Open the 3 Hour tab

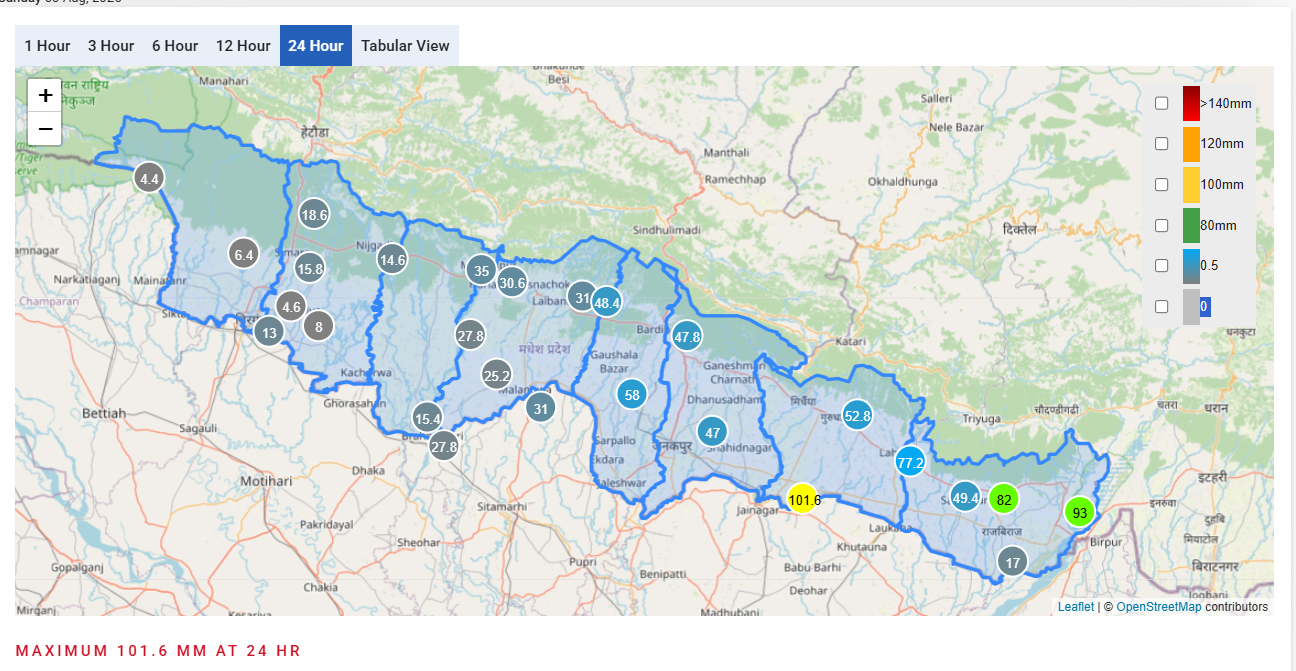click(111, 45)
